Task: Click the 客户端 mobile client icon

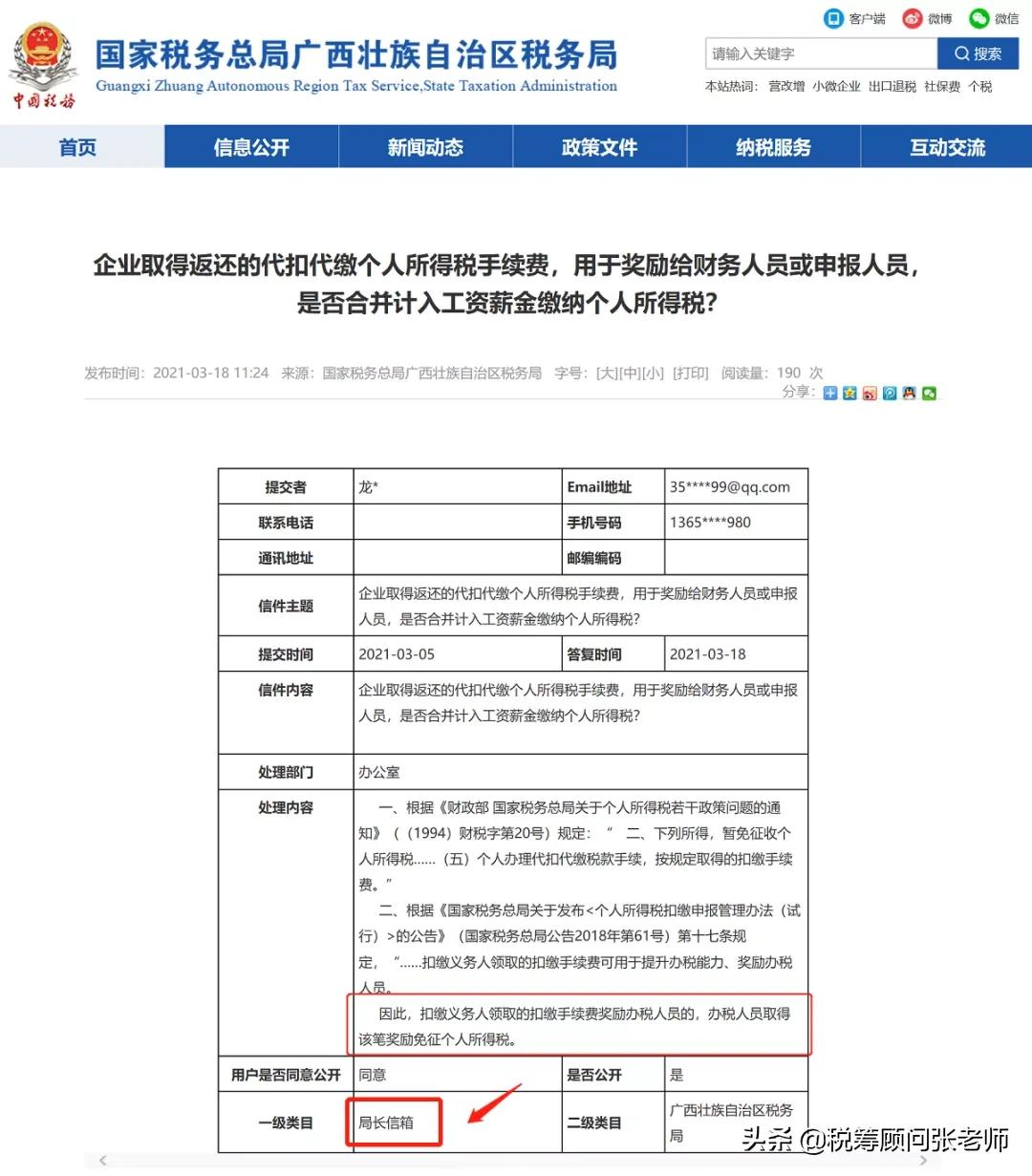Action: point(834,18)
